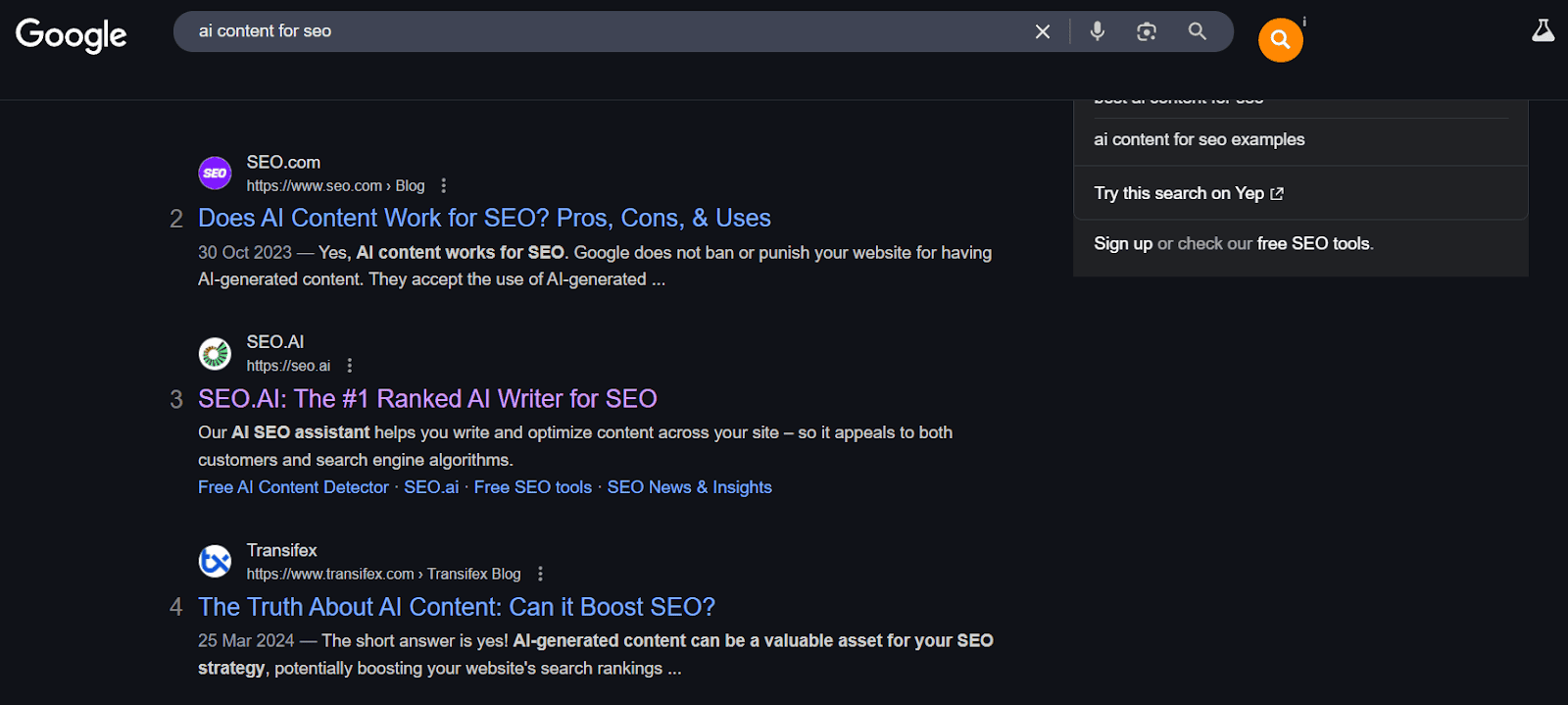
Task: Open 'Does AI Content Work for SEO?' result
Action: (484, 218)
